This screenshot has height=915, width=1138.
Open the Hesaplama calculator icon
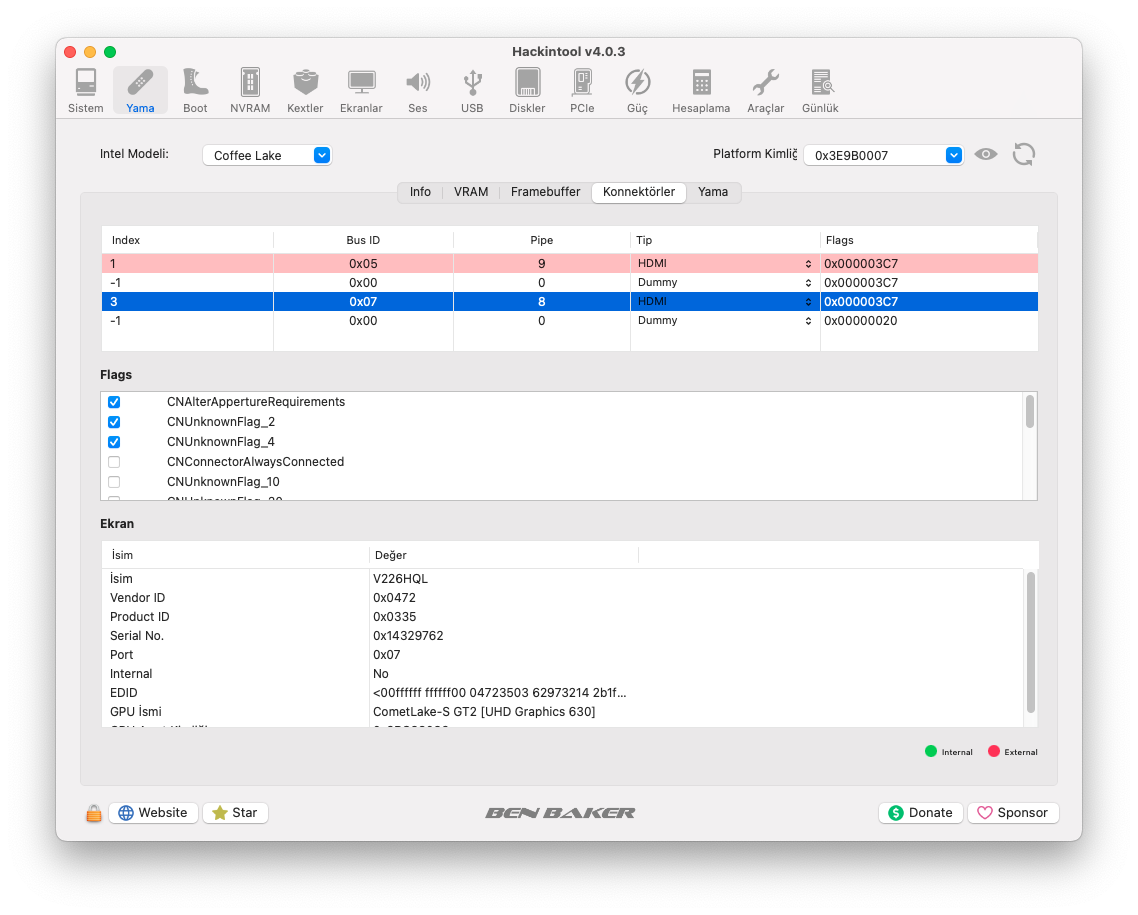[x=701, y=90]
